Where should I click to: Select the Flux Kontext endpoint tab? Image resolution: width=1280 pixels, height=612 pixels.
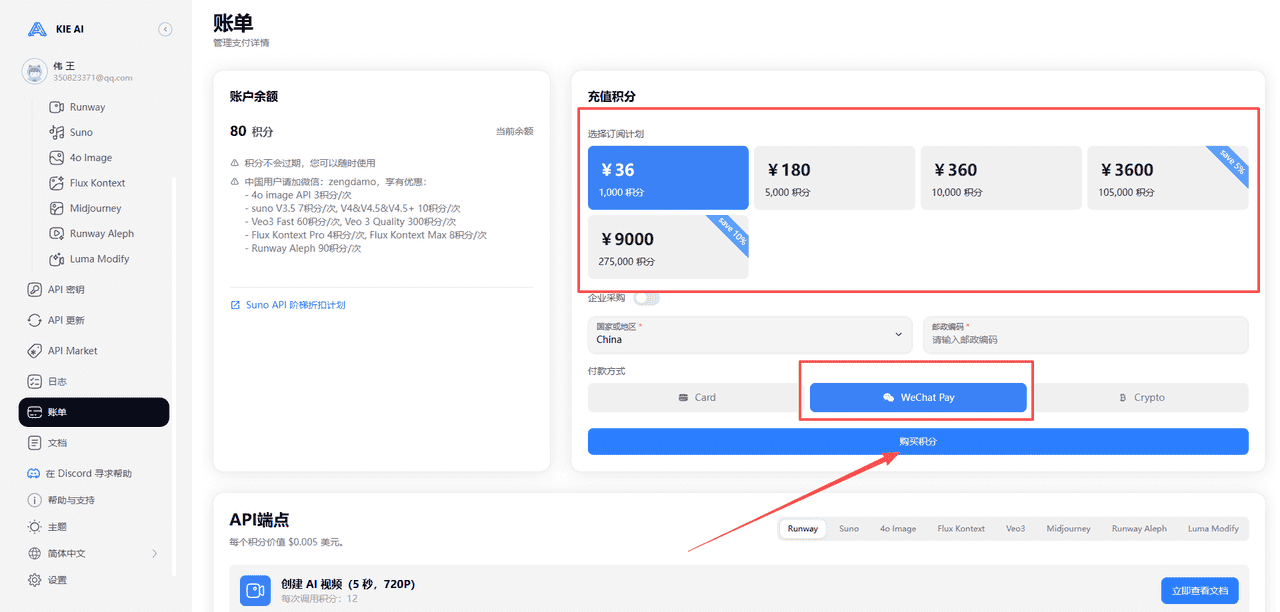tap(960, 529)
